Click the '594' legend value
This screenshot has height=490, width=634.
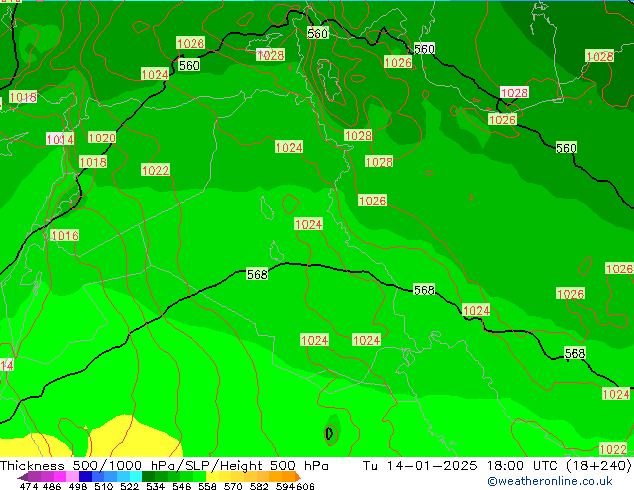pos(285,486)
